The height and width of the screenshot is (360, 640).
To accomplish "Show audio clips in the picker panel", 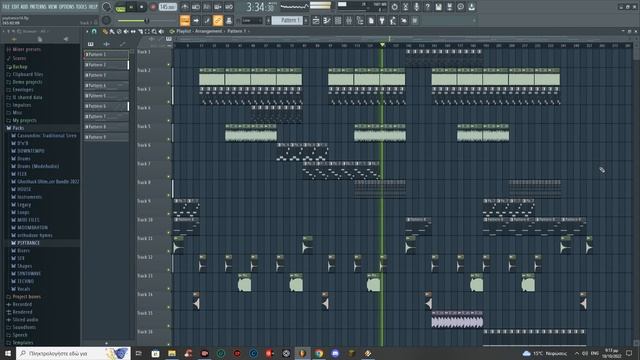I will click(x=107, y=44).
